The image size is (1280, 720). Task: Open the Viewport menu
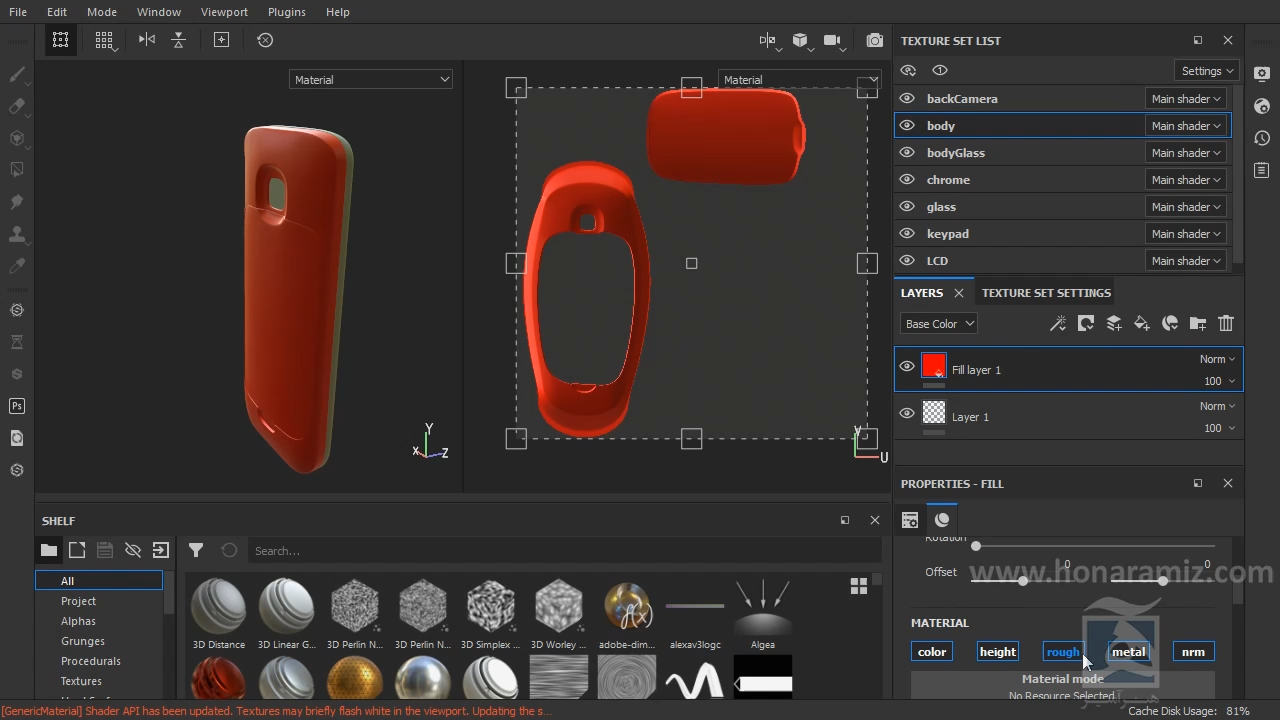click(x=224, y=12)
